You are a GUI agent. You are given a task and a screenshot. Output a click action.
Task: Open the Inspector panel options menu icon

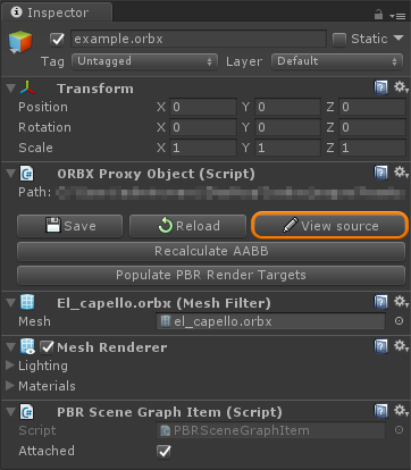tap(398, 16)
